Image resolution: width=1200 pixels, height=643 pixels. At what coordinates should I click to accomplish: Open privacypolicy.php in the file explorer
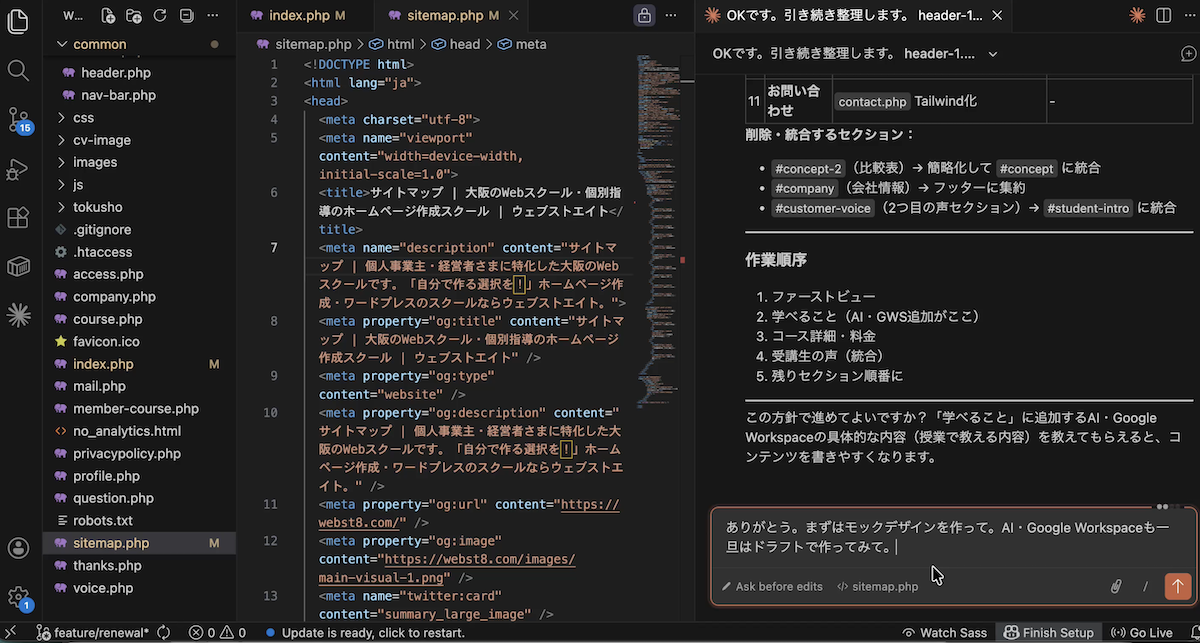click(126, 454)
